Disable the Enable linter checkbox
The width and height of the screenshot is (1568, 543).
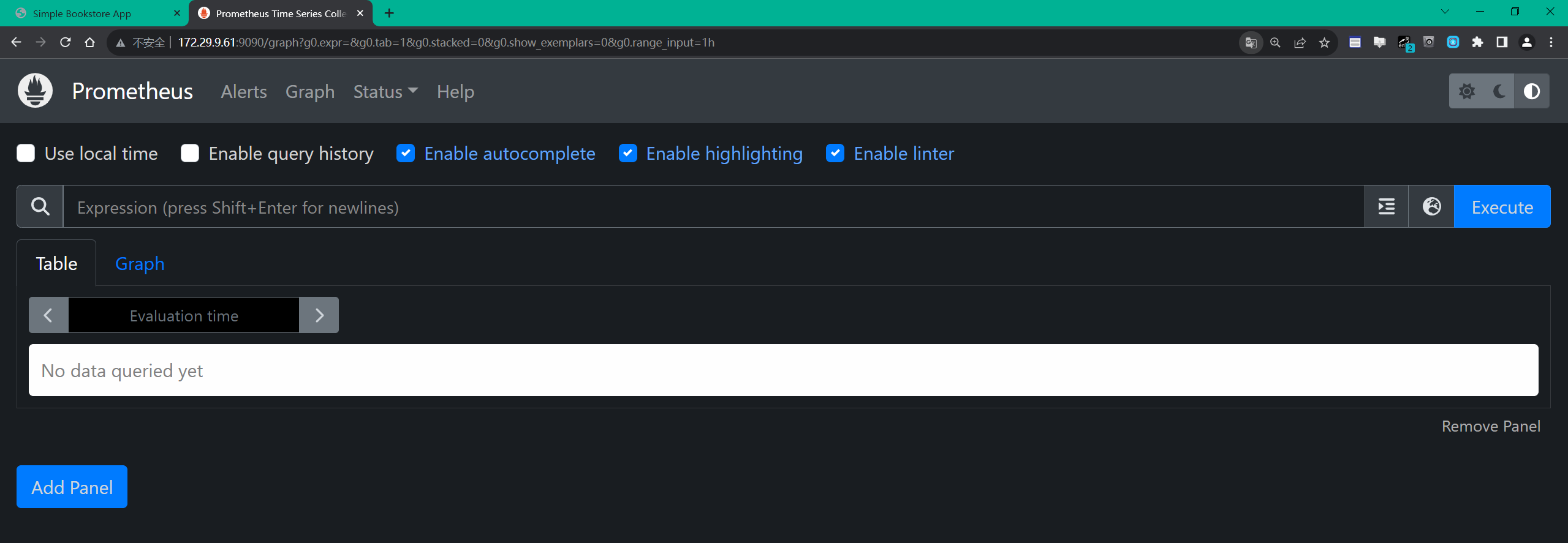(835, 153)
